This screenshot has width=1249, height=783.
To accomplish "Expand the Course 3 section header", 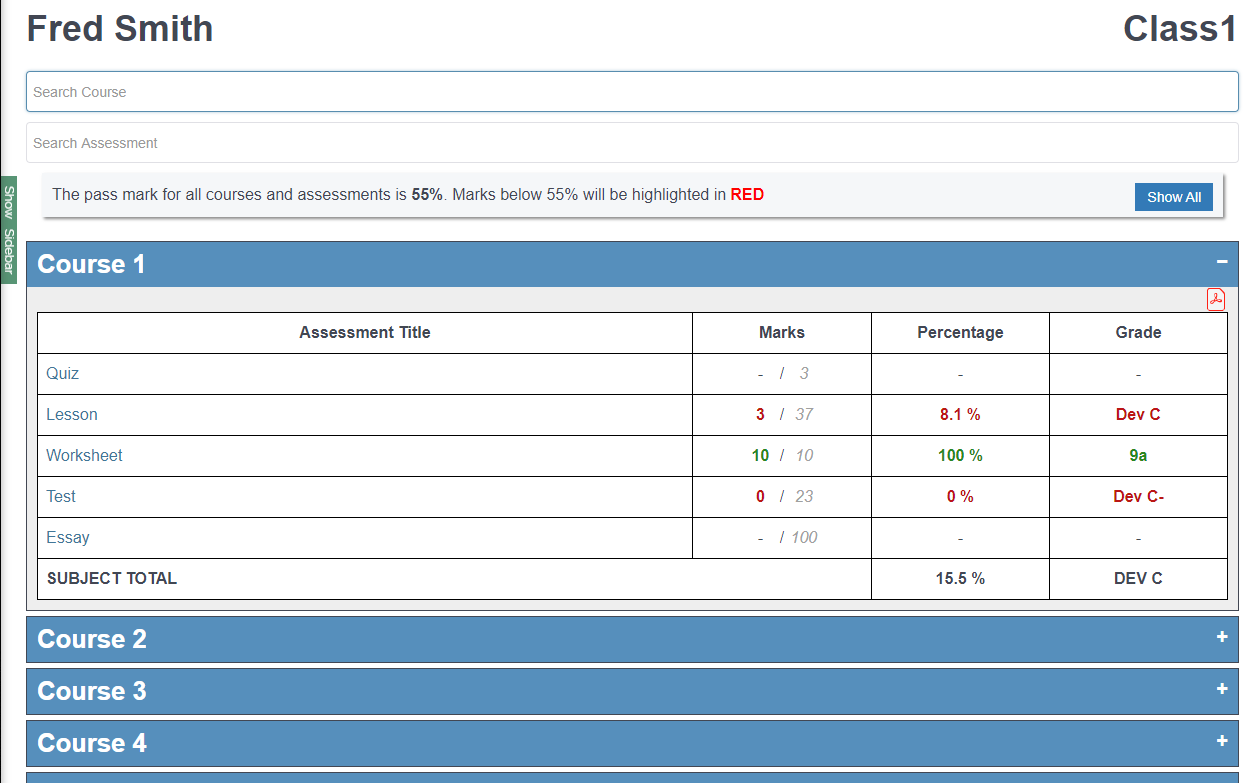I will tap(92, 691).
